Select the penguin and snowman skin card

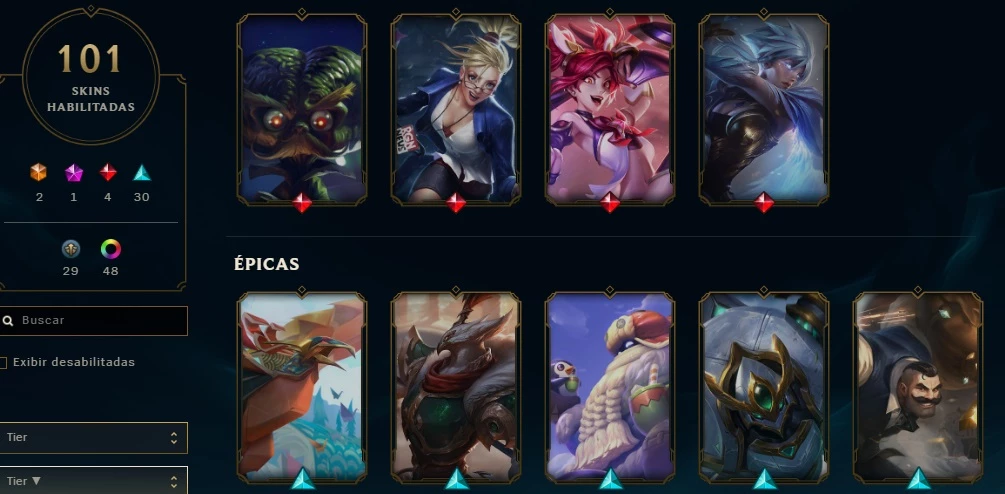[610, 387]
